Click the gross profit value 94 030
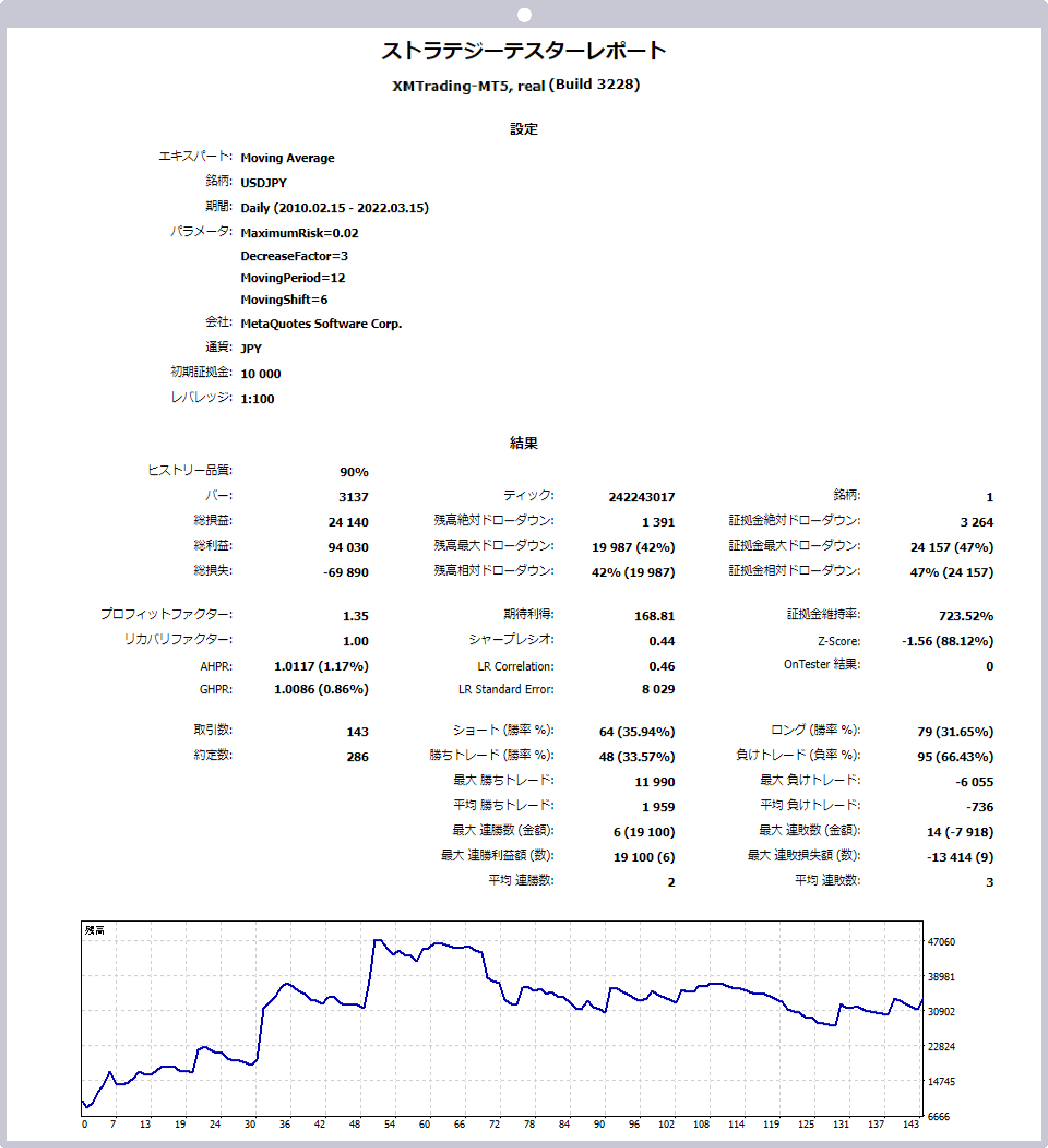The image size is (1048, 1148). click(348, 547)
